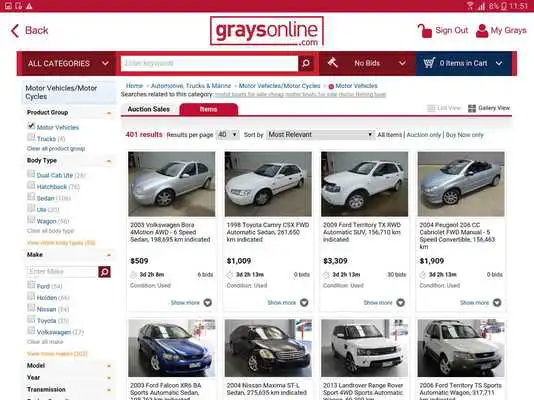Check the Hatchback body type checkbox
534x400 pixels.
point(31,186)
